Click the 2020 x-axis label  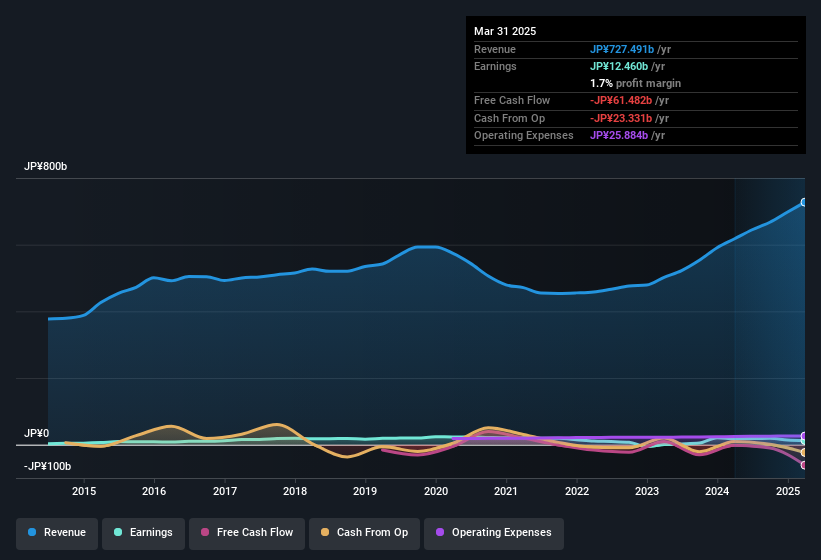436,491
